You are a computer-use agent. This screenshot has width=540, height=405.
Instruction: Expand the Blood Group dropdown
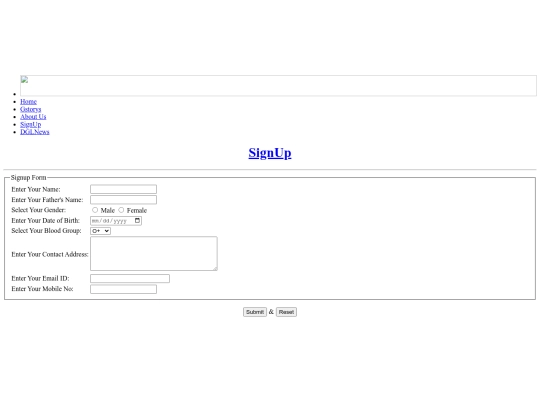click(x=101, y=231)
